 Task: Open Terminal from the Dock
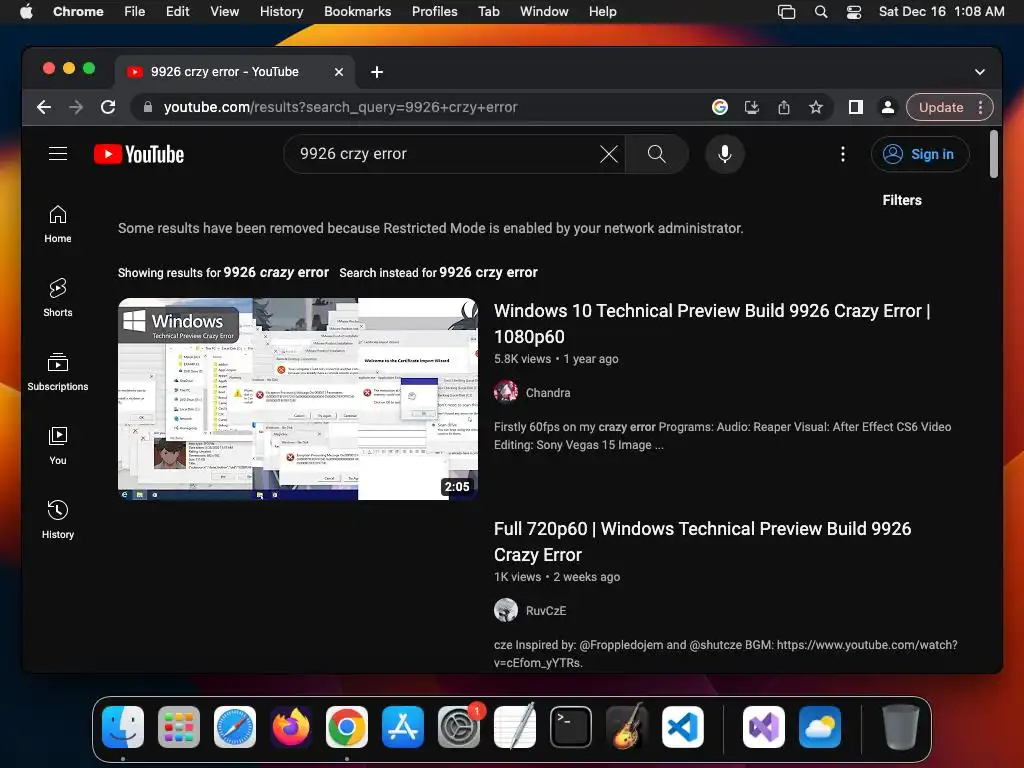(x=571, y=727)
